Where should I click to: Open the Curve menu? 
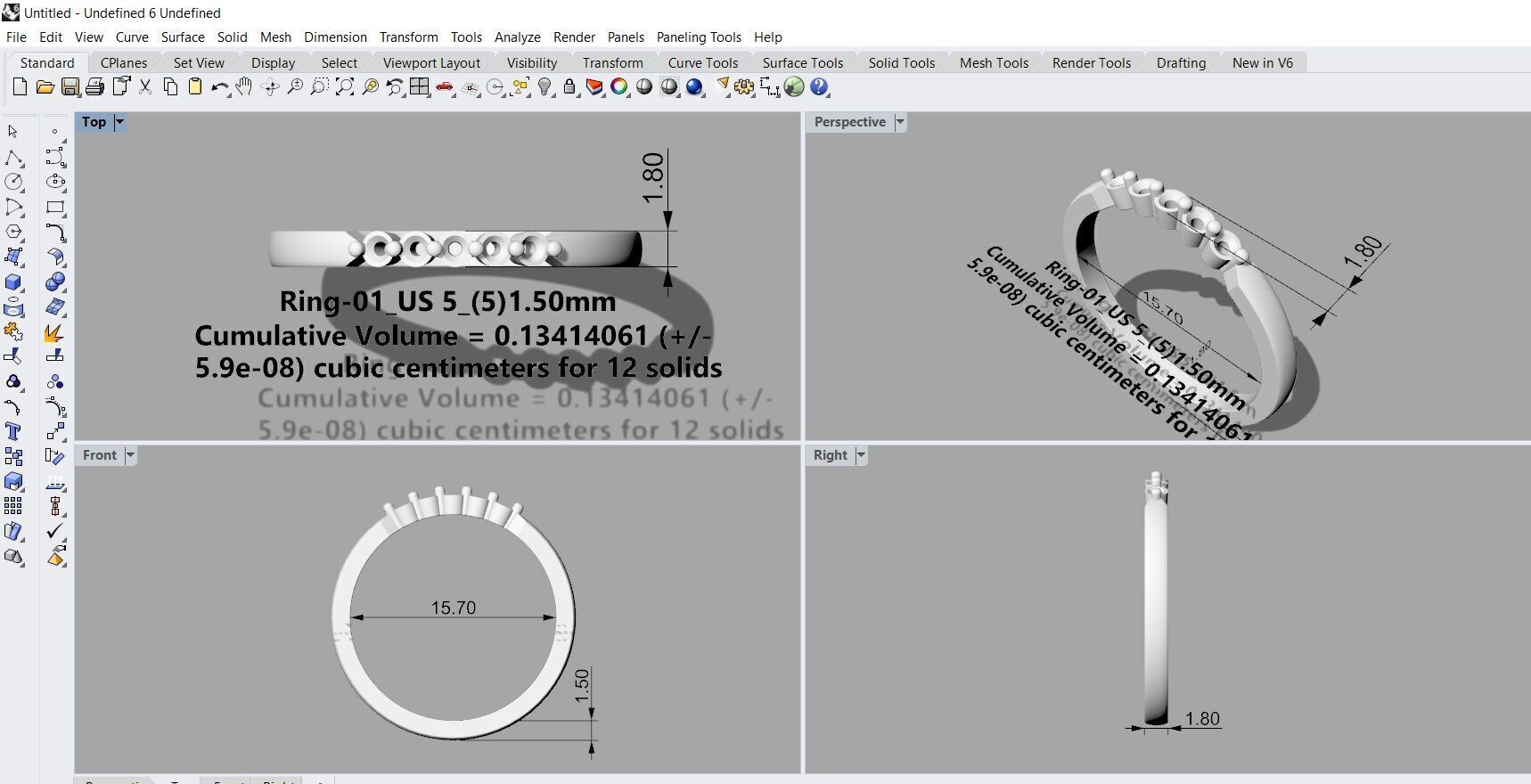(x=132, y=37)
